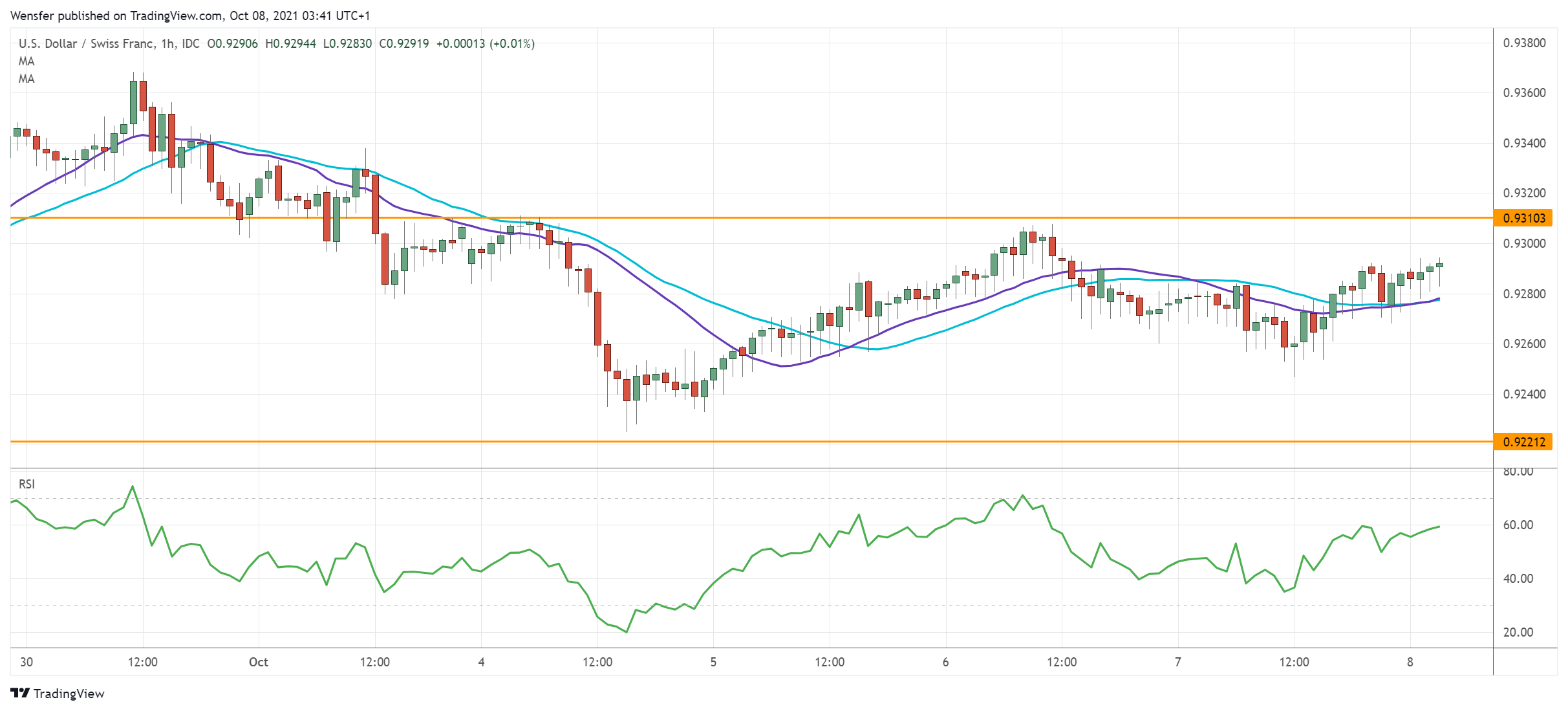
Task: Click the open value O0.92906 in legend
Action: pos(231,44)
